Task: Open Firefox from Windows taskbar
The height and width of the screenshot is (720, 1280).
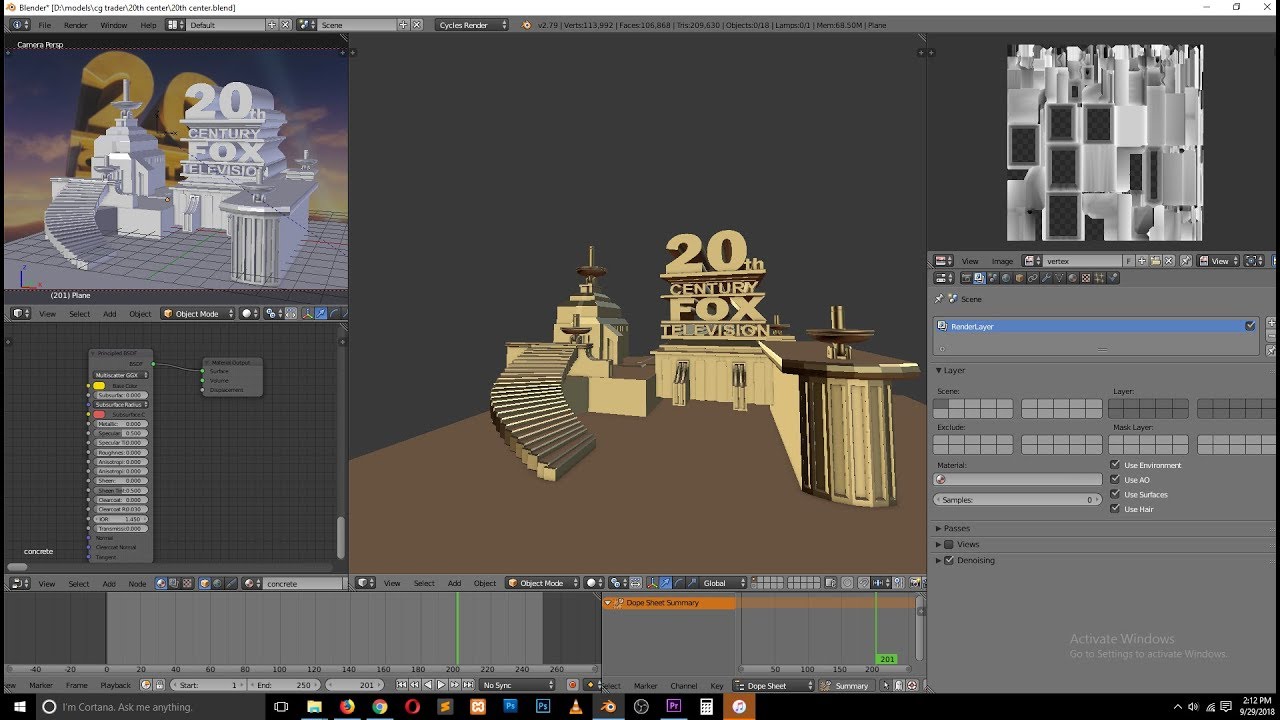Action: click(347, 706)
